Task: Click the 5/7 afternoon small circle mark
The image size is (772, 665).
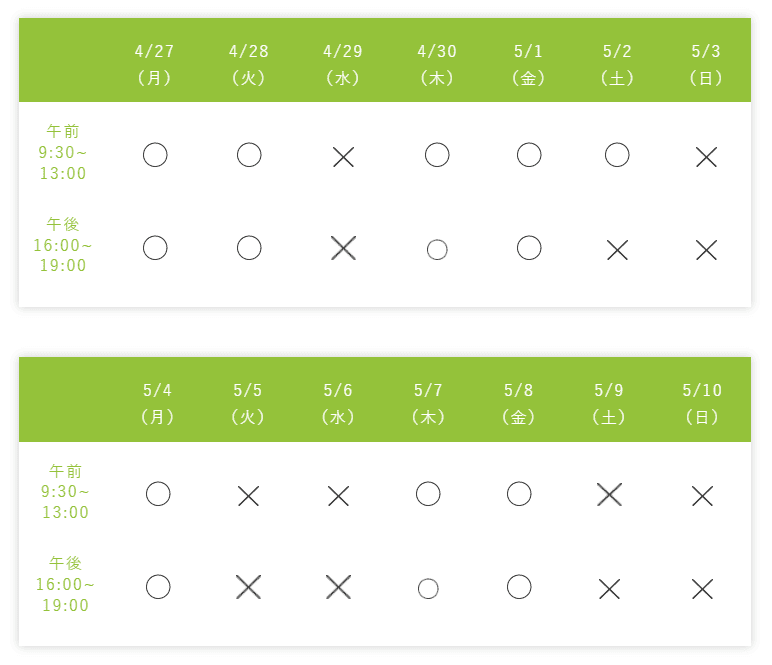Action: pyautogui.click(x=428, y=588)
